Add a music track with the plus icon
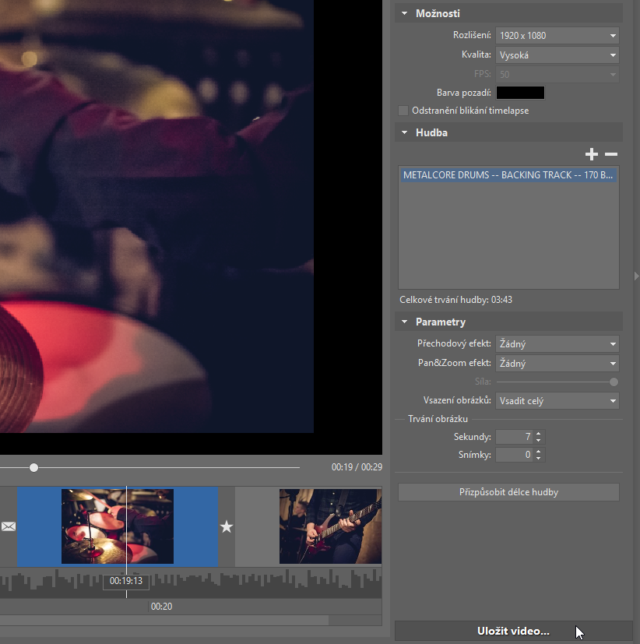The image size is (640, 644). click(x=591, y=154)
